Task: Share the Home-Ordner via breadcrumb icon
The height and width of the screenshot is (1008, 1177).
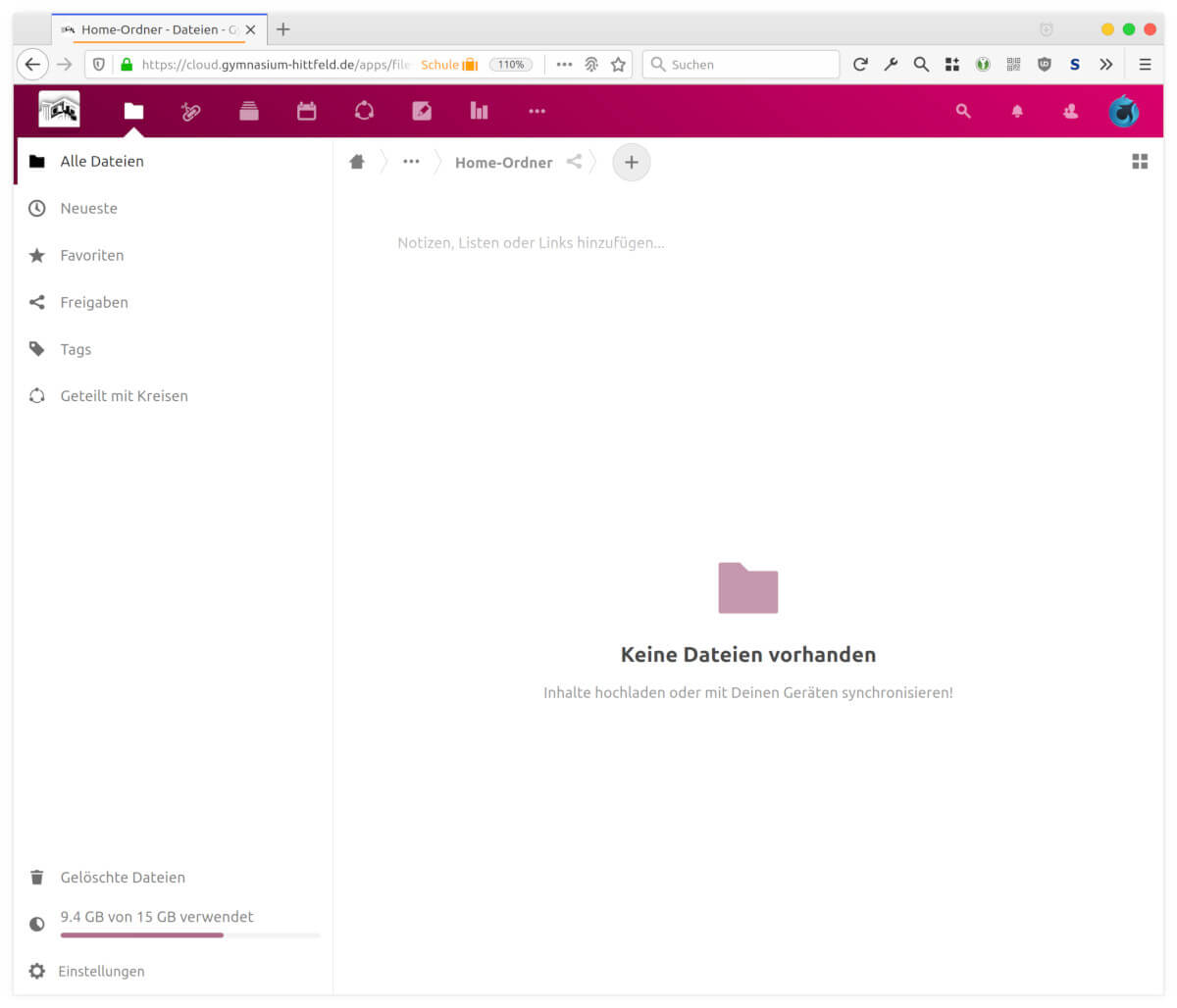Action: click(574, 162)
